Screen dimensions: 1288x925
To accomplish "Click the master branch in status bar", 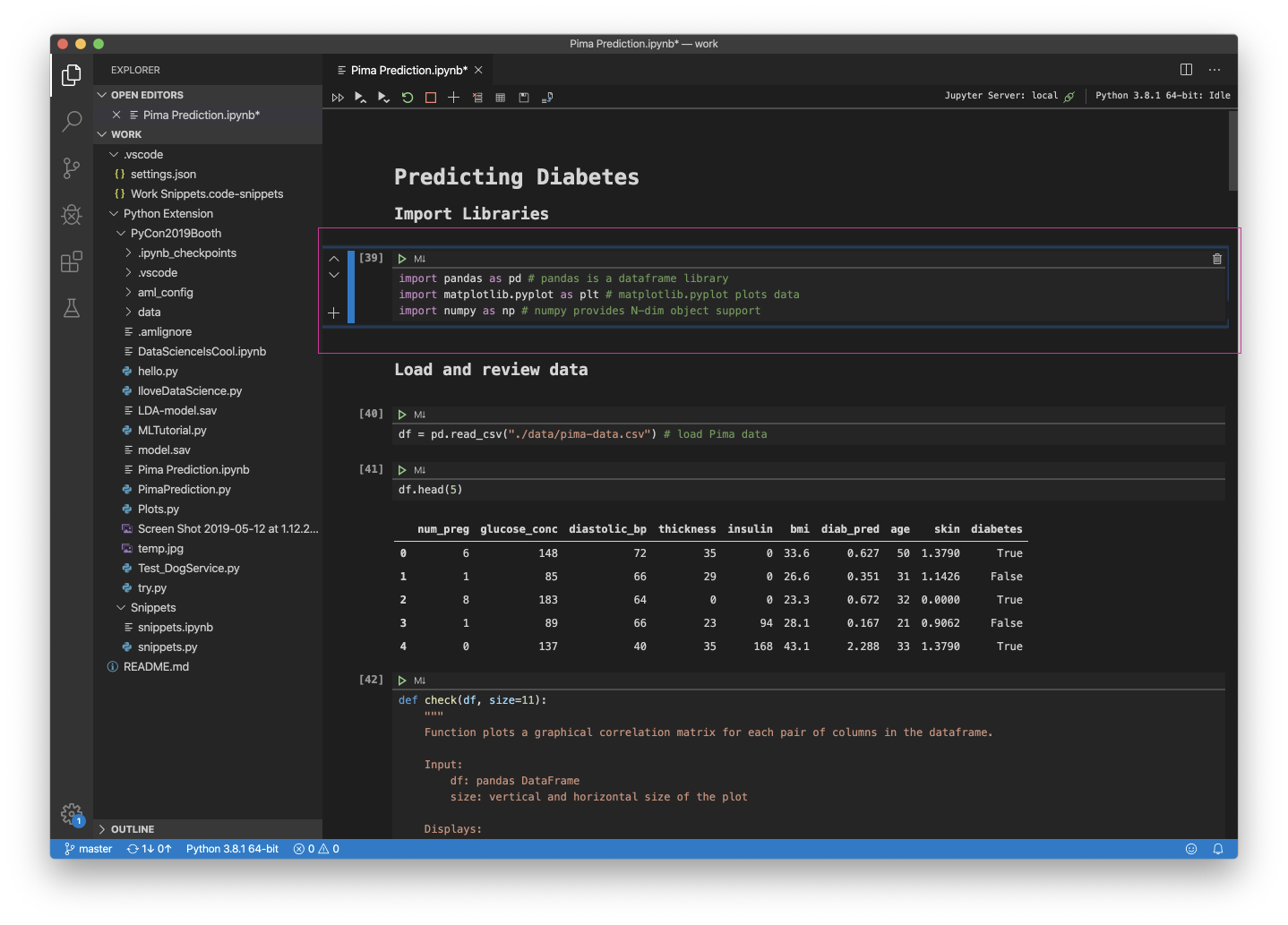I will point(87,848).
